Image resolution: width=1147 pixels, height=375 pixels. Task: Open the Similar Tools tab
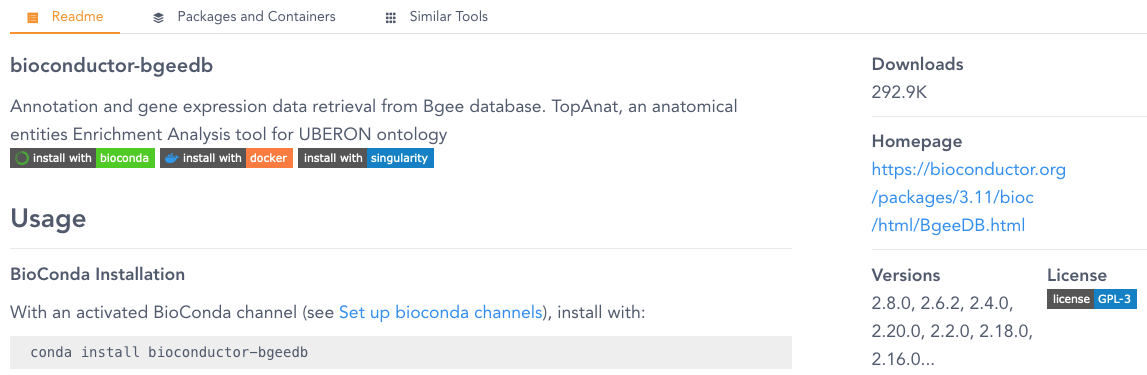[437, 17]
